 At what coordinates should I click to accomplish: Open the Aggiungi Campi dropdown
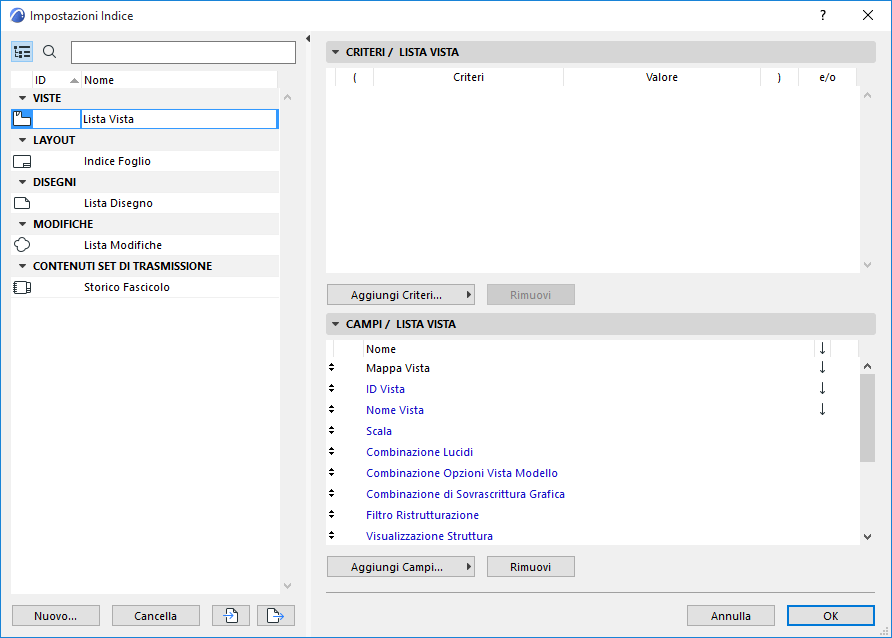[401, 567]
